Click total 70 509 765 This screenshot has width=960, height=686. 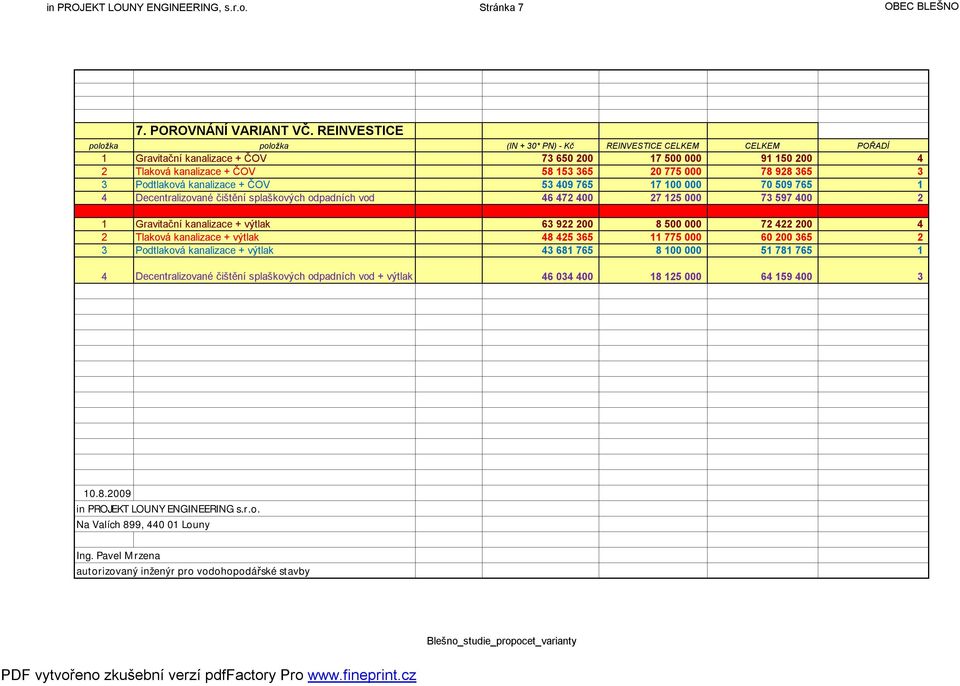click(786, 184)
